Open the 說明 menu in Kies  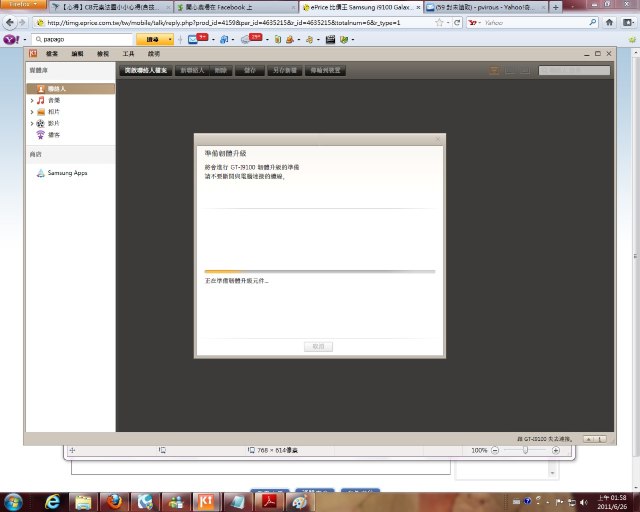153,53
